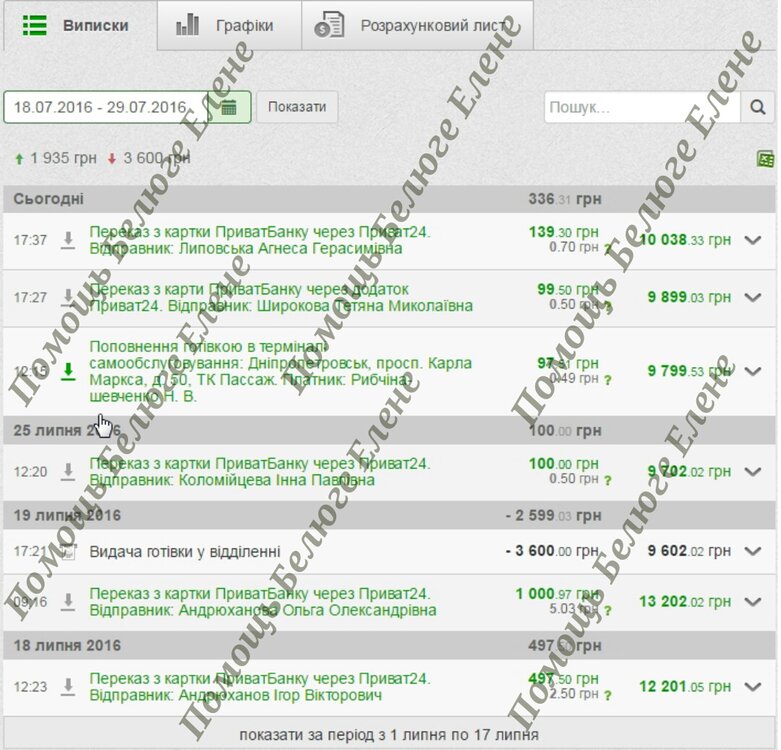Expand the 17:37 Липовська transaction chevron
Screen dimensions: 781x750
point(753,240)
